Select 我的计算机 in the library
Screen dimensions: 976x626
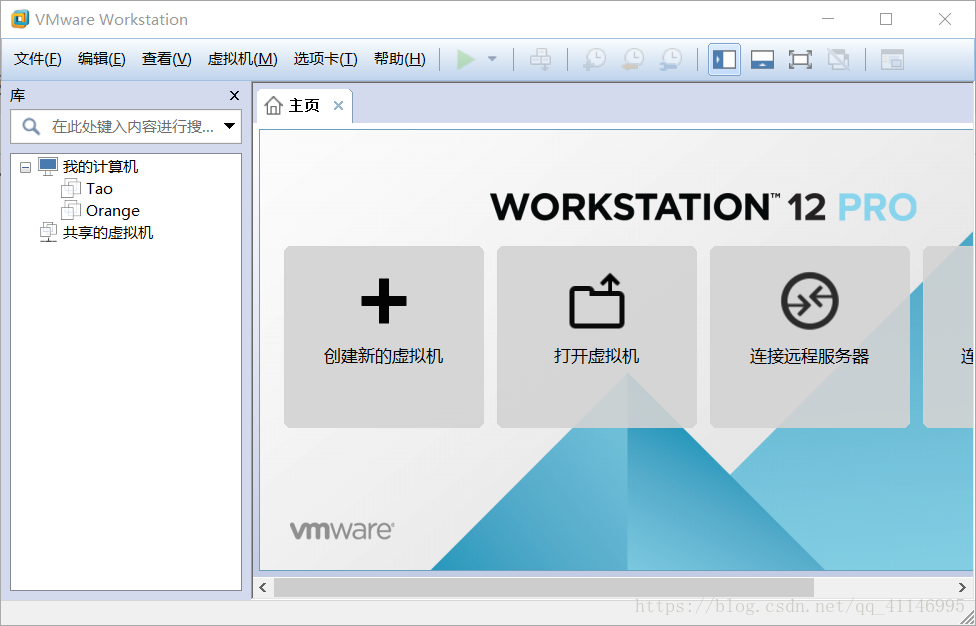click(x=100, y=167)
